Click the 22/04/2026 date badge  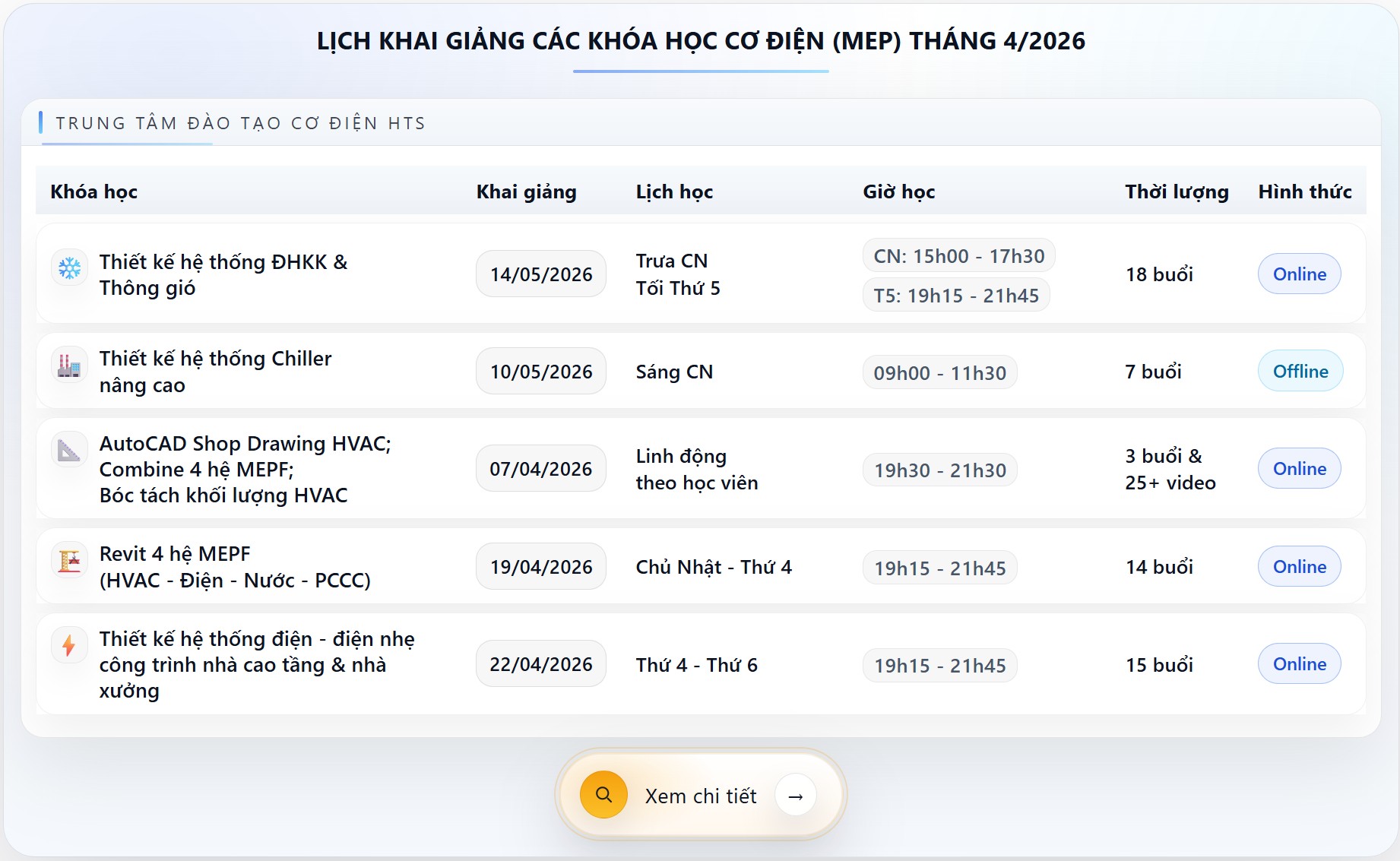(540, 663)
